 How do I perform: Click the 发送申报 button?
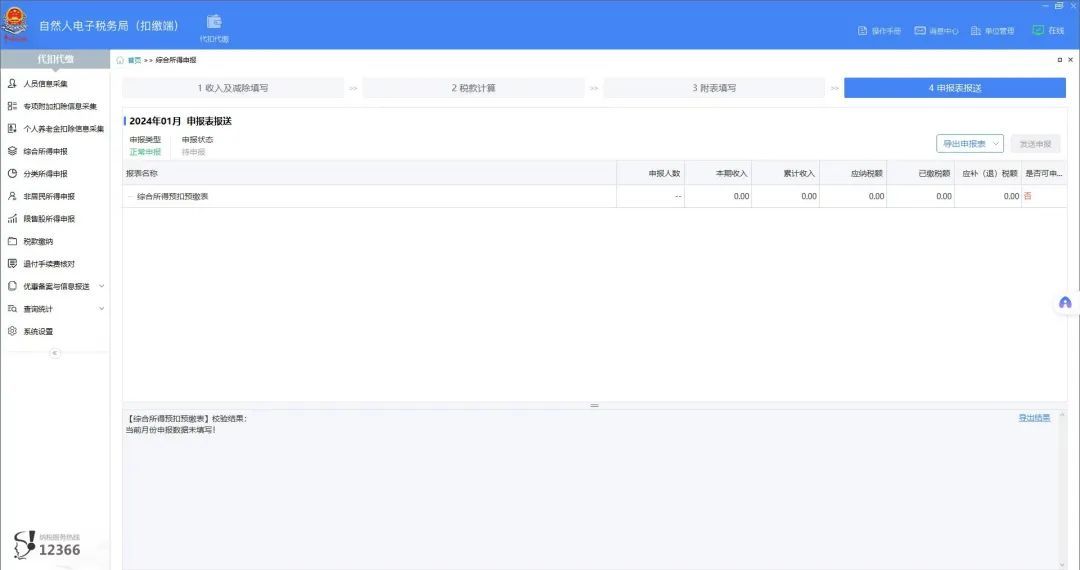click(x=1035, y=144)
